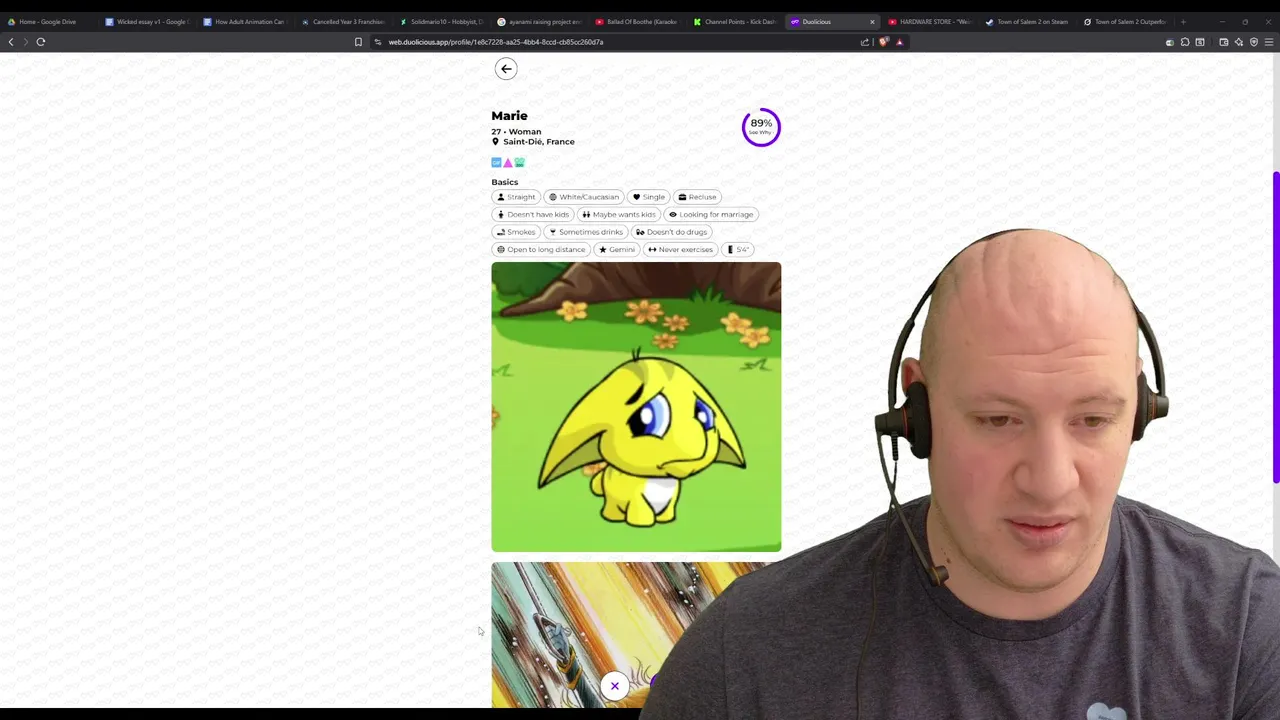This screenshot has height=720, width=1280.
Task: Click the Recluse chip
Action: [698, 197]
